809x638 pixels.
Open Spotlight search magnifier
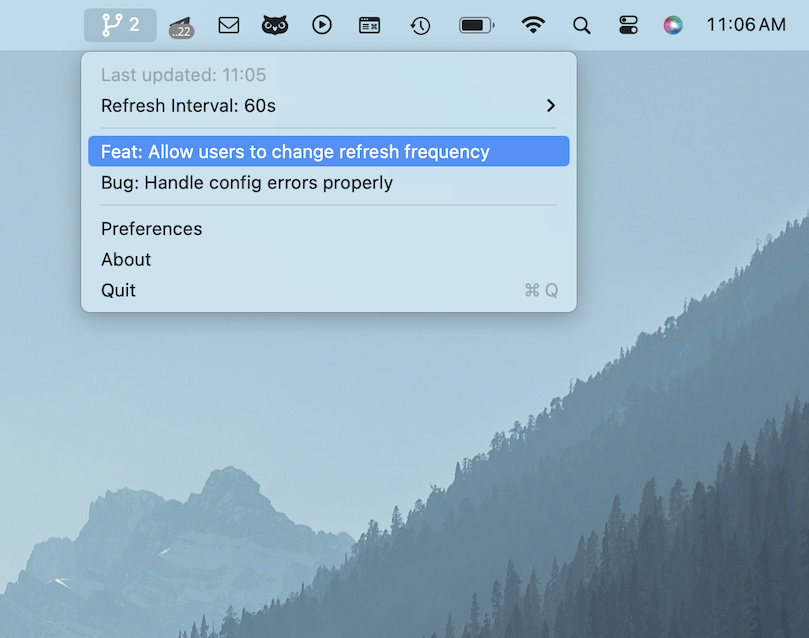click(x=581, y=25)
